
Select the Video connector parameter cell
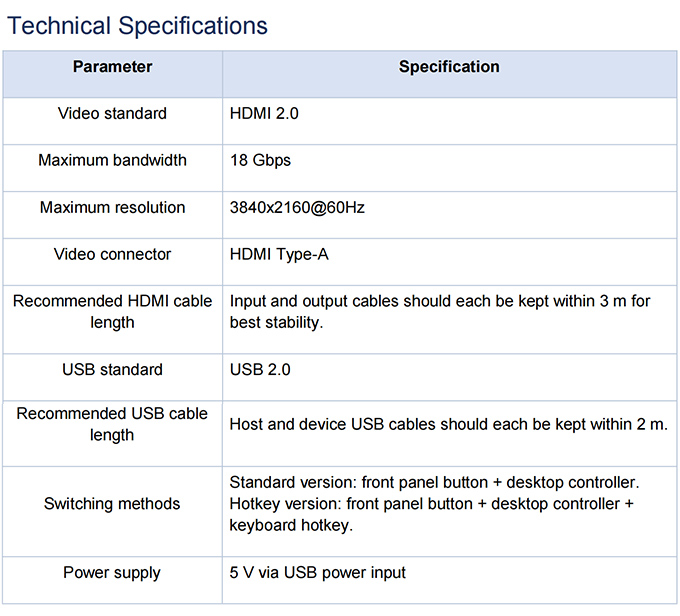[113, 254]
